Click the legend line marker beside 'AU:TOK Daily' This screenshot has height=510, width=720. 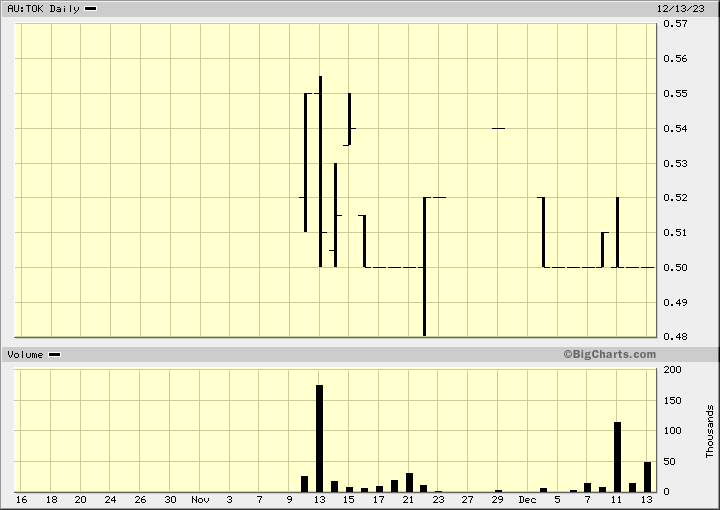(91, 9)
